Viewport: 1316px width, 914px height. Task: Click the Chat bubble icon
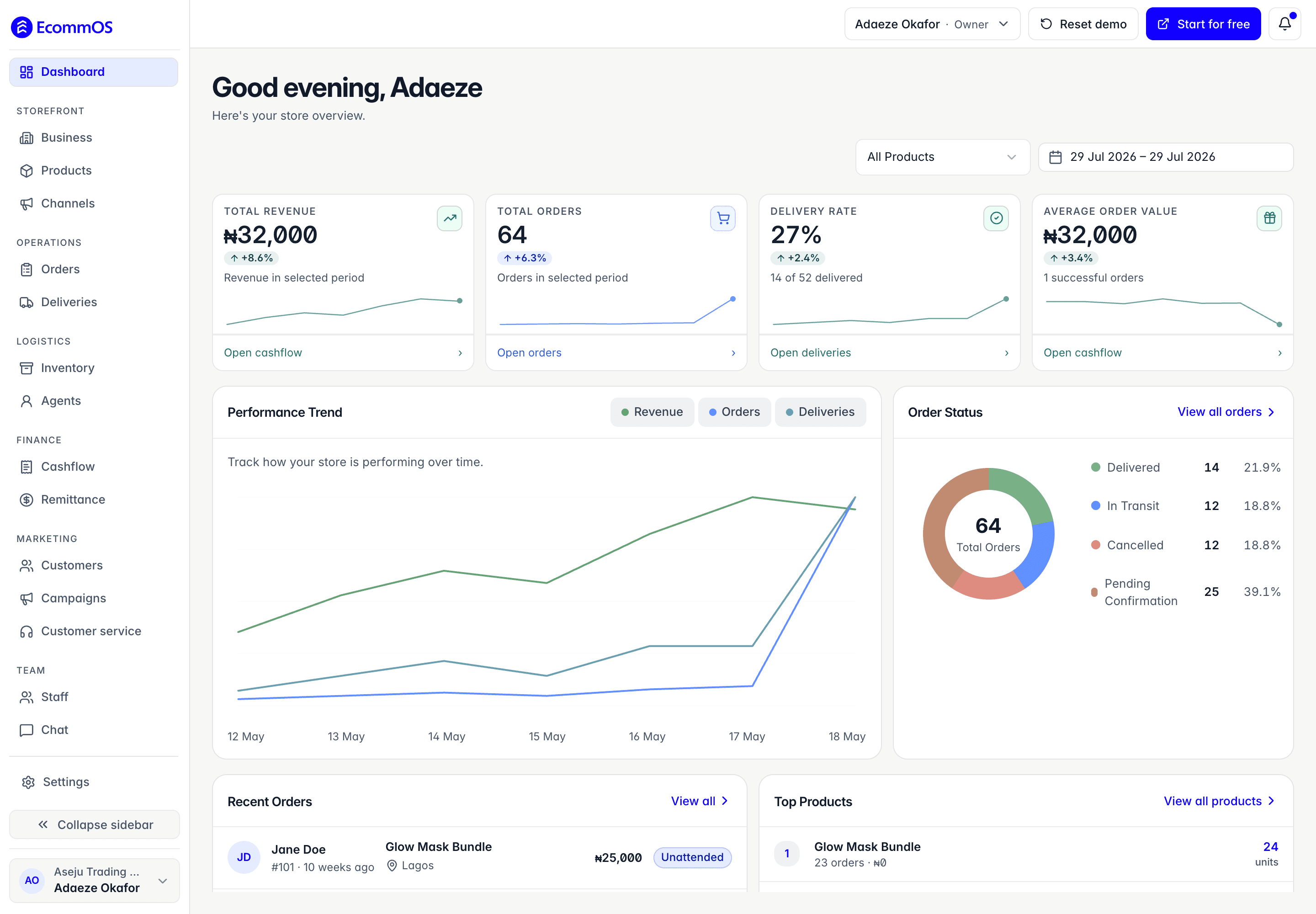coord(27,730)
